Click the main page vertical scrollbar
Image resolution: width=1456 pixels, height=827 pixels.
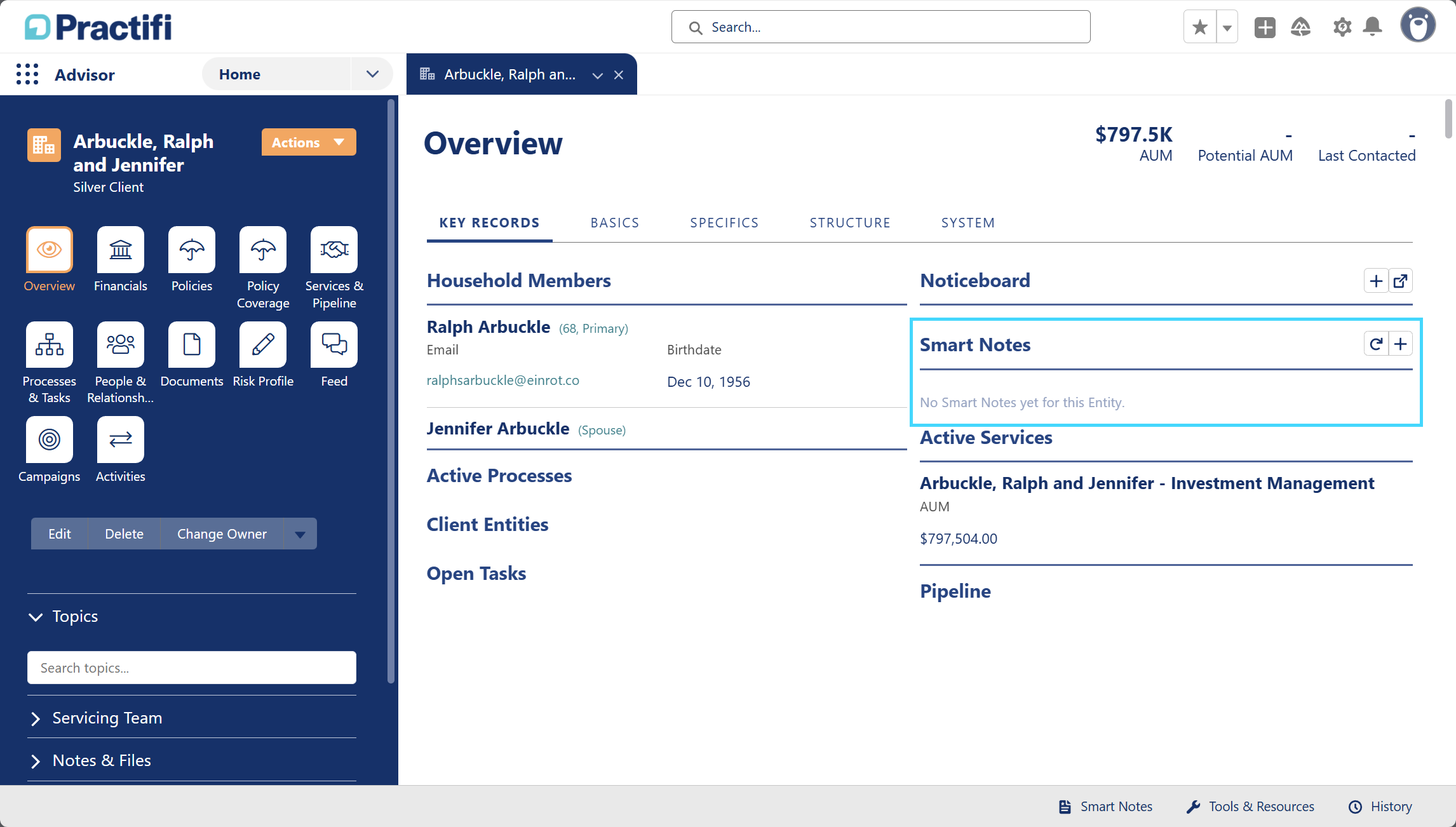[1448, 118]
